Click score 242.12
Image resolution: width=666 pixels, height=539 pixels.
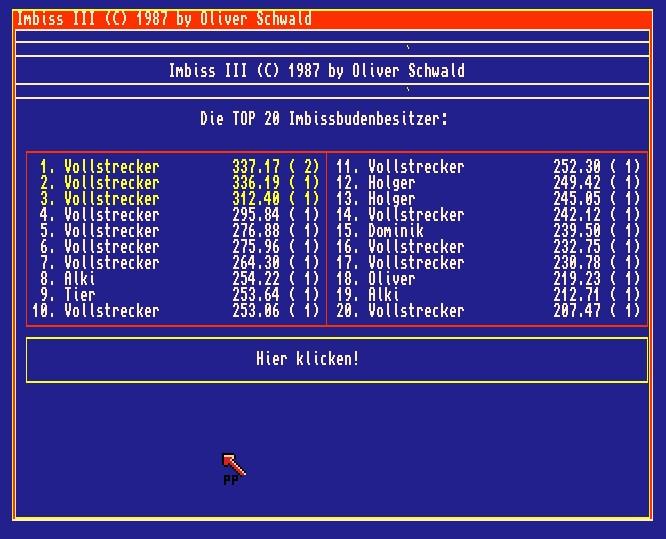pyautogui.click(x=577, y=214)
